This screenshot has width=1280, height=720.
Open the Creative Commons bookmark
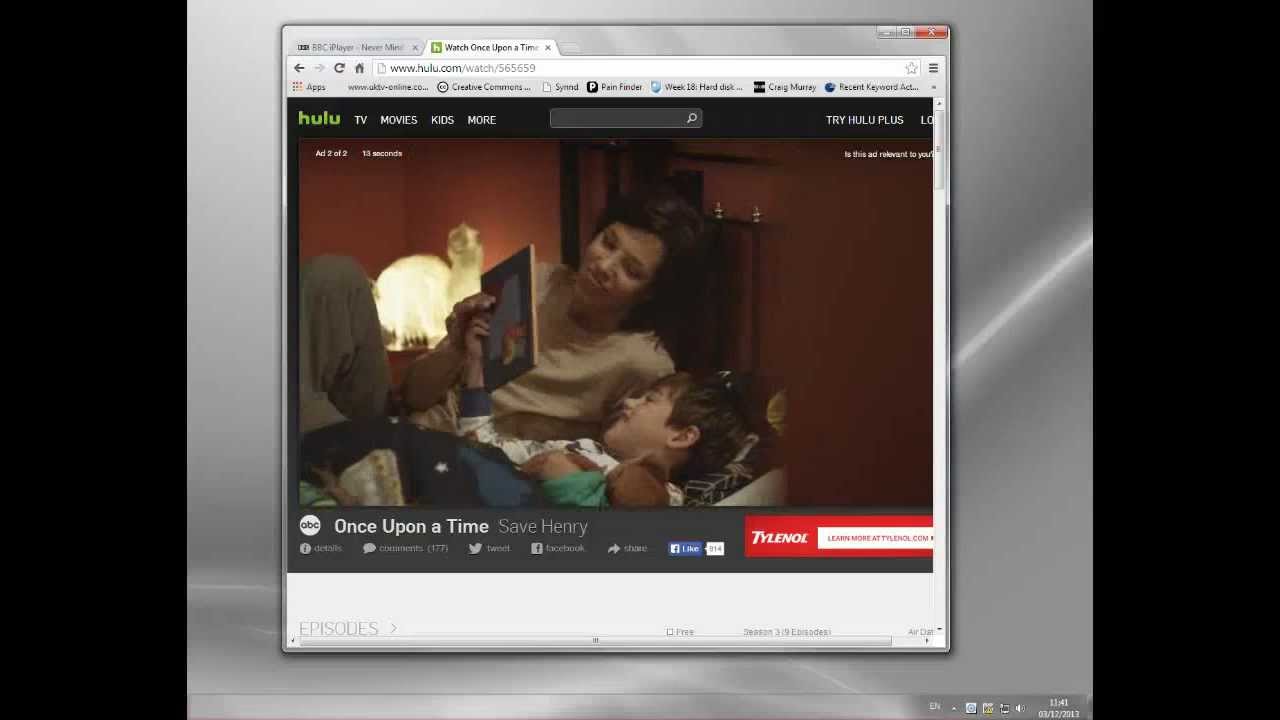click(x=484, y=87)
